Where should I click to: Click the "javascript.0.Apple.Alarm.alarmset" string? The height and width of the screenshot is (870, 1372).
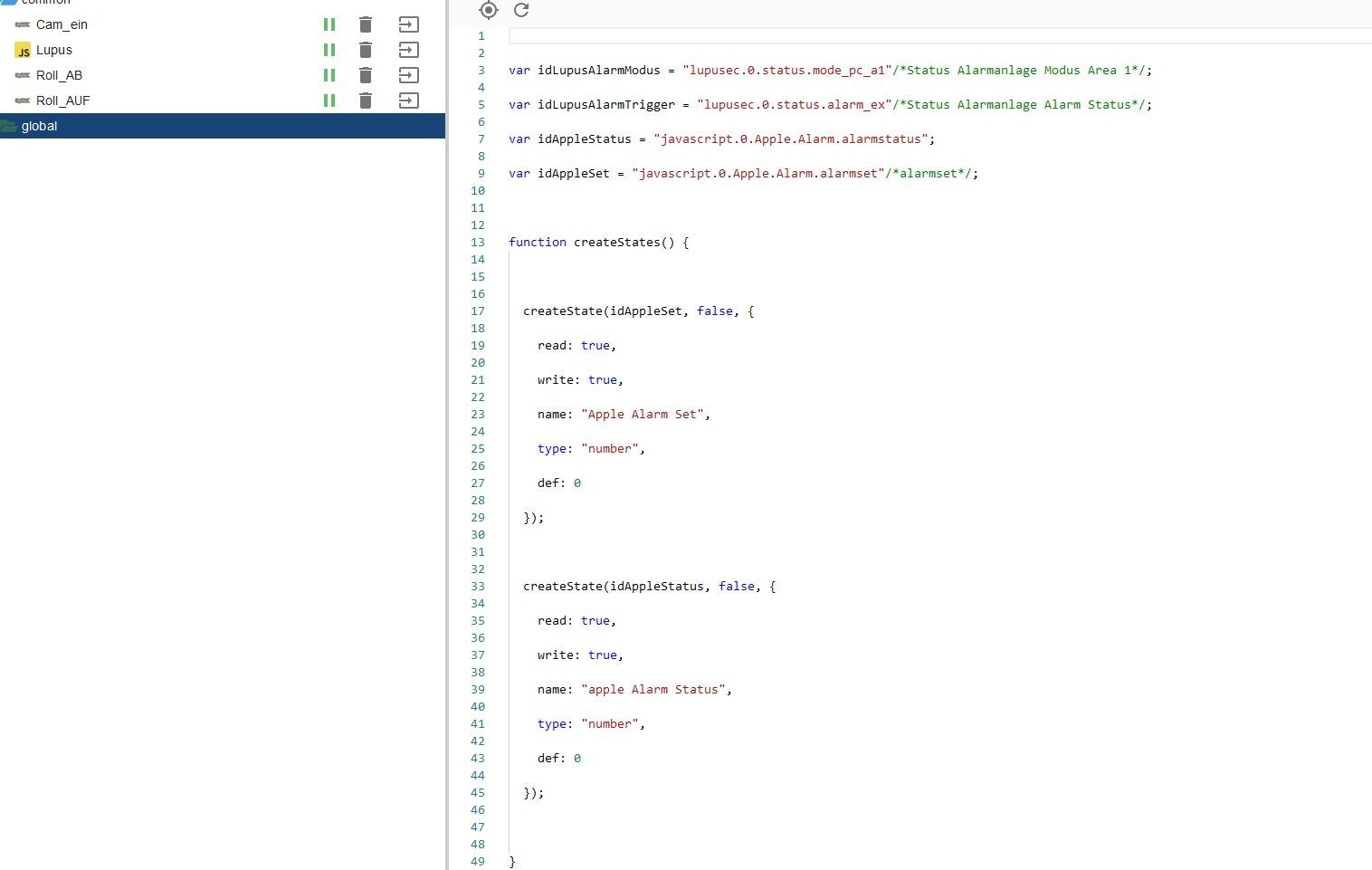point(758,173)
